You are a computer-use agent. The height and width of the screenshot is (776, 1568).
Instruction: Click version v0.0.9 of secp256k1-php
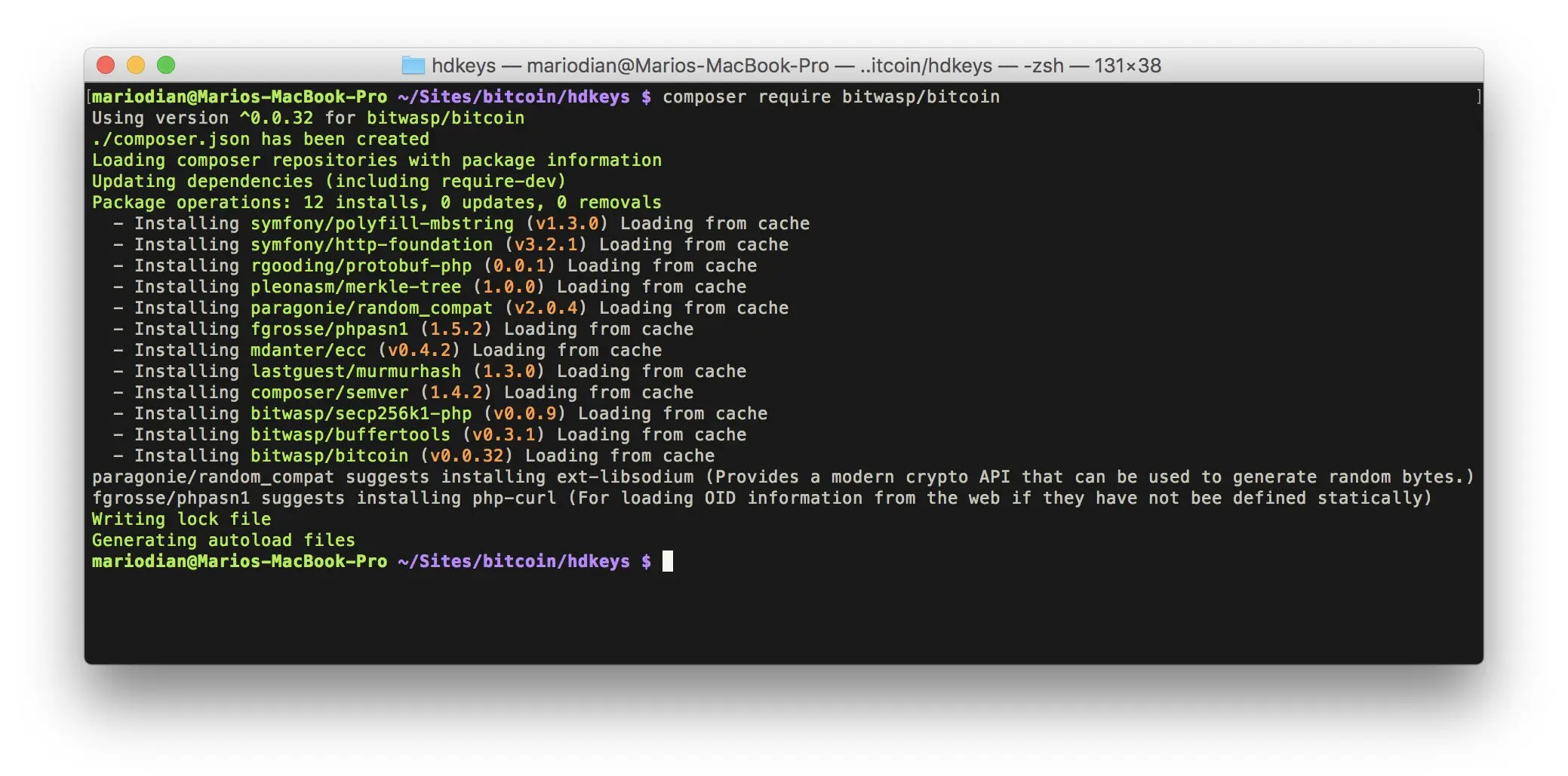(x=524, y=413)
